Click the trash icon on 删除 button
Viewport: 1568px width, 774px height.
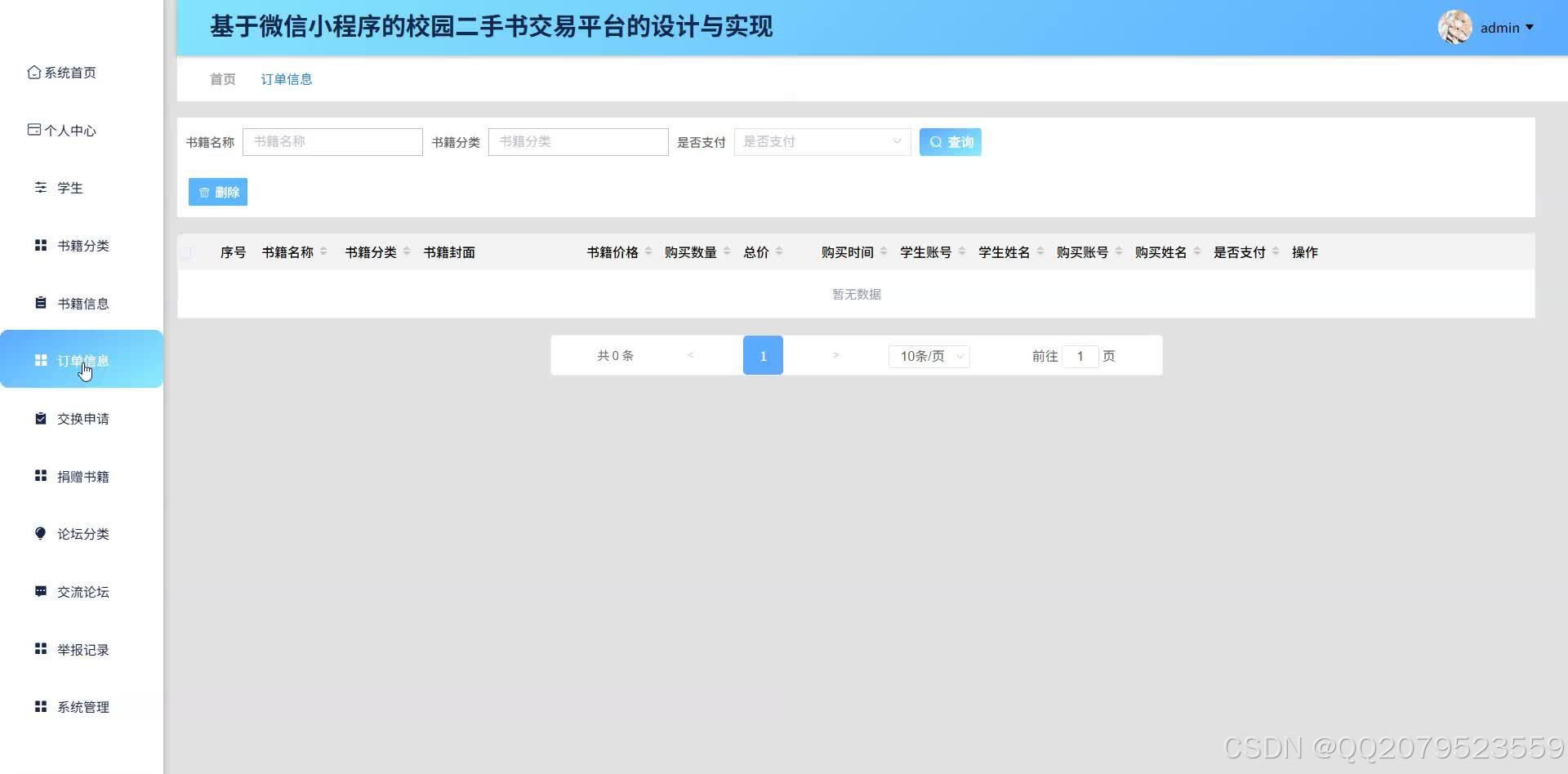click(x=204, y=193)
